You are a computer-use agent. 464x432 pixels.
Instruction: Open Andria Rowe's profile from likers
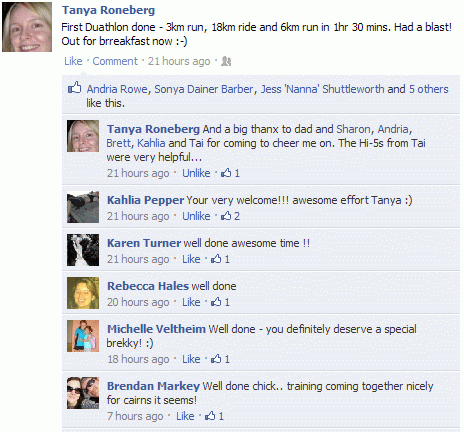pos(117,89)
